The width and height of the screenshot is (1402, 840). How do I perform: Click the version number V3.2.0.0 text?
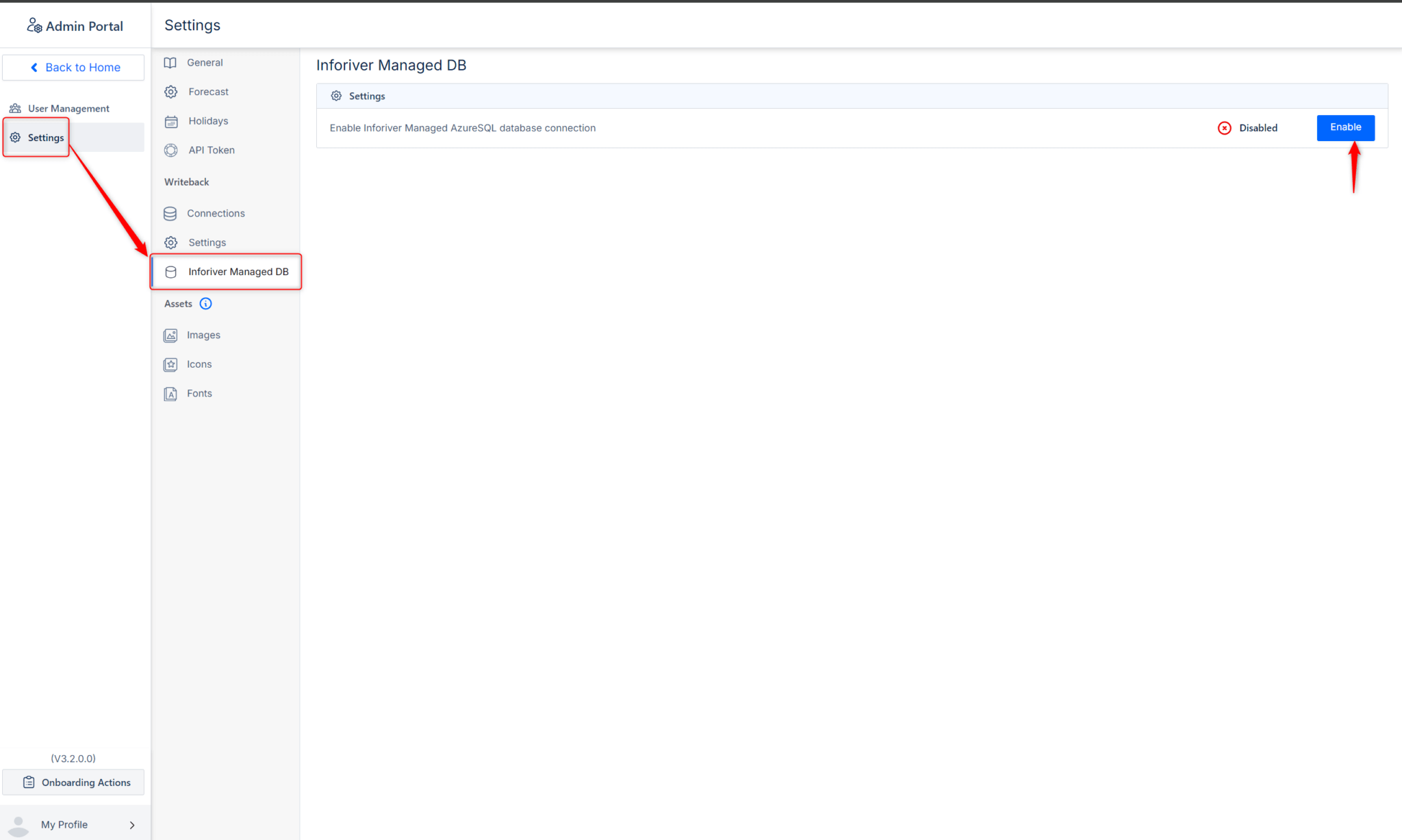point(73,758)
